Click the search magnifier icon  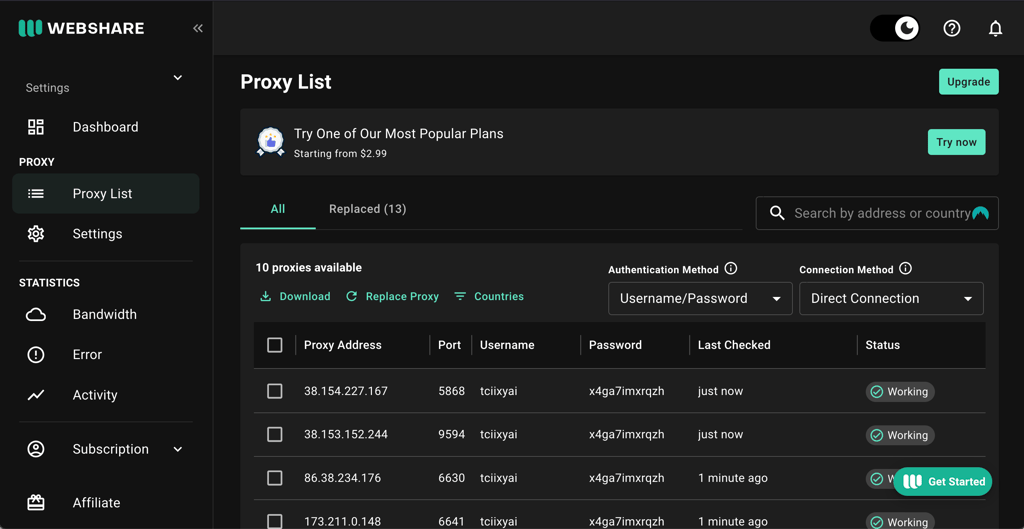pyautogui.click(x=777, y=213)
